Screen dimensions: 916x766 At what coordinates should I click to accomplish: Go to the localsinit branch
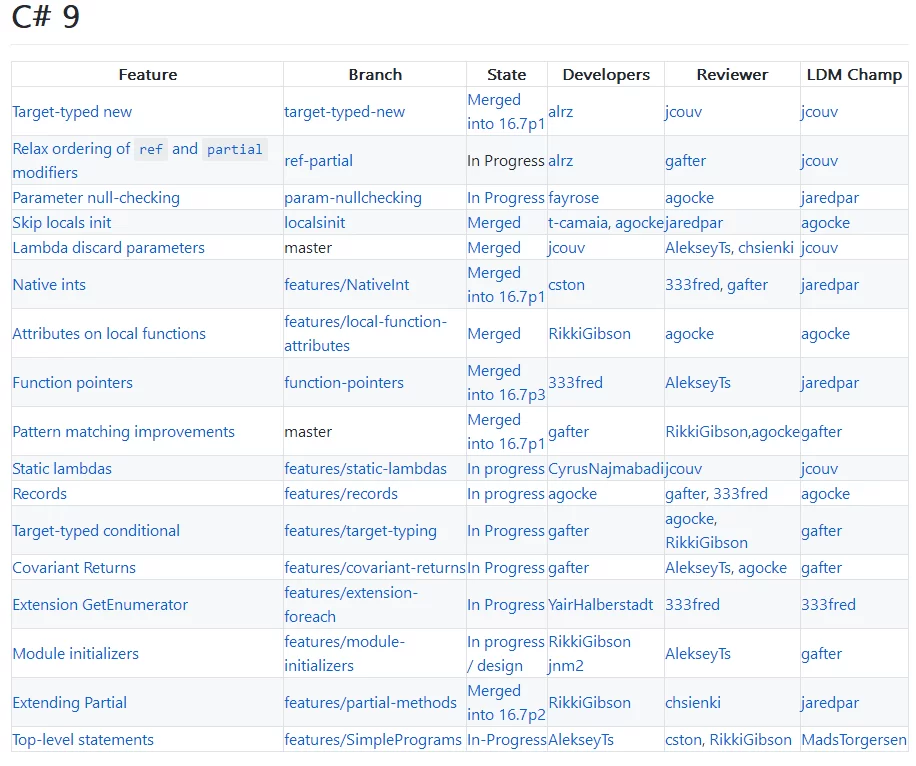coord(317,223)
